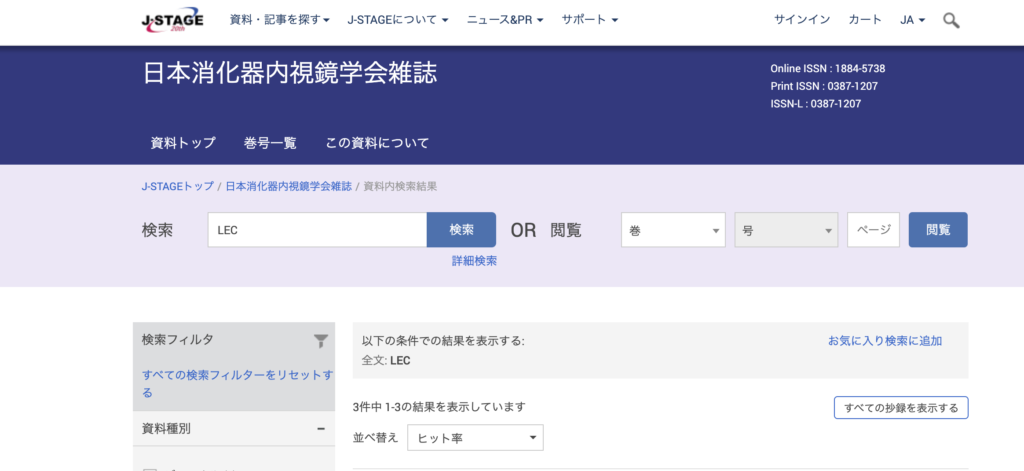The height and width of the screenshot is (471, 1024).
Task: Open the J-STAGEについて dropdown menu
Action: point(398,20)
